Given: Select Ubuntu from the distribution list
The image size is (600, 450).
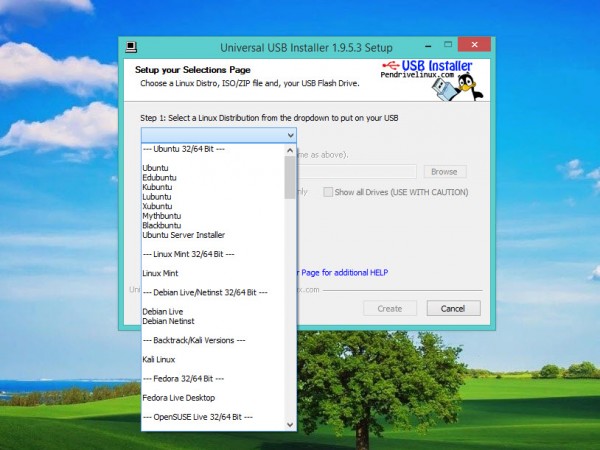Looking at the screenshot, I should [155, 168].
